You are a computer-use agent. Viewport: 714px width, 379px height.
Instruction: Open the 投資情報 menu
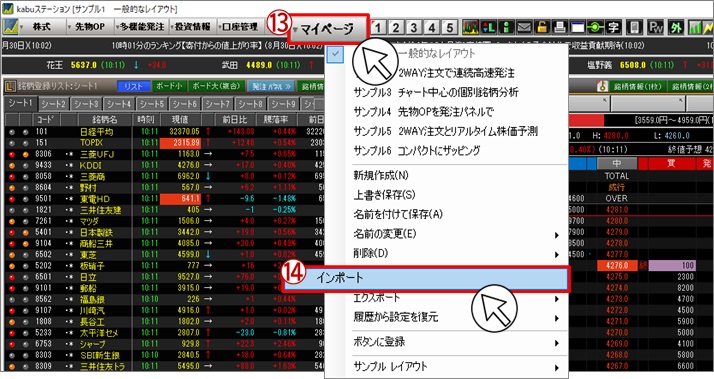point(192,27)
